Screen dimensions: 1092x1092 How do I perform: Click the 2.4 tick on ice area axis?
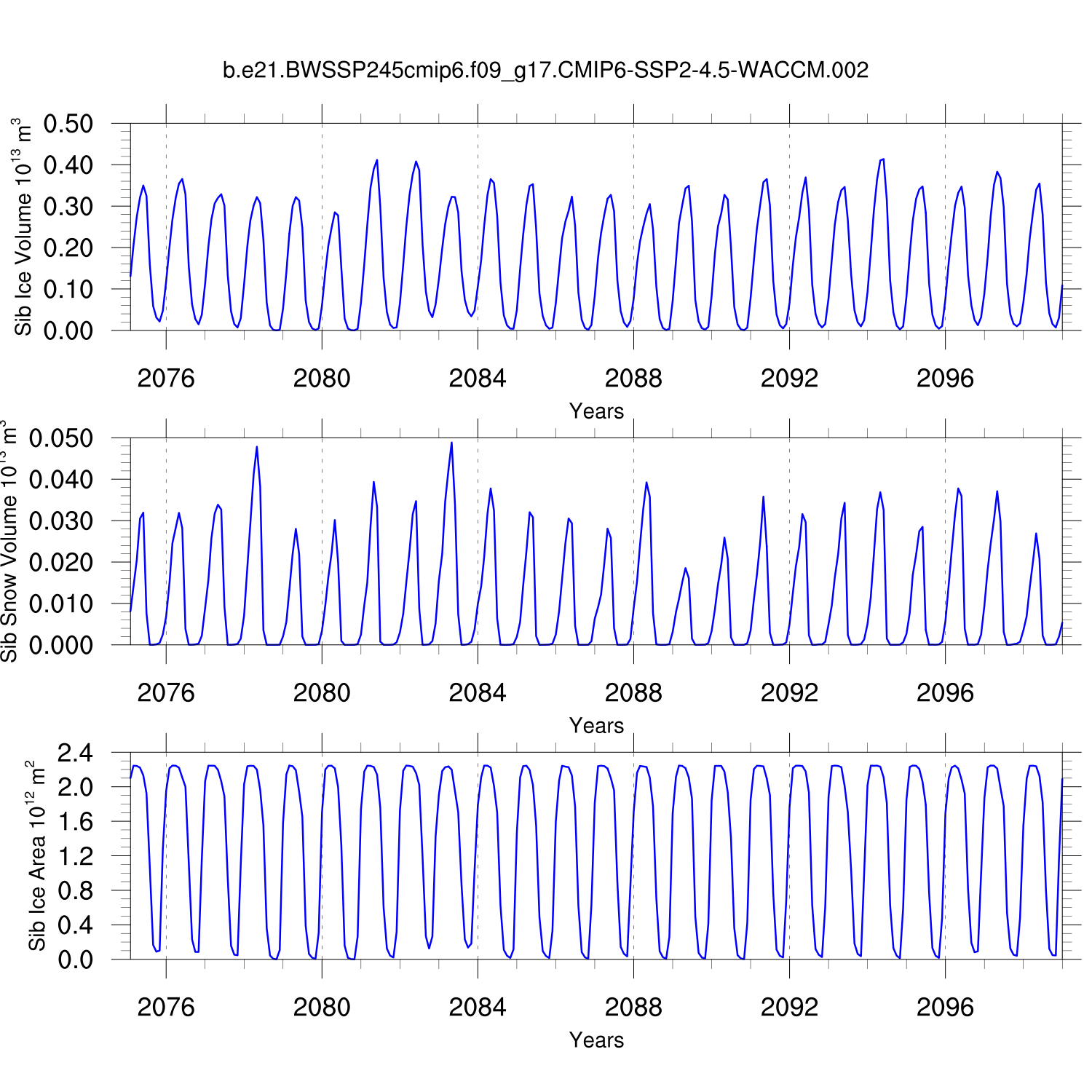[x=76, y=753]
